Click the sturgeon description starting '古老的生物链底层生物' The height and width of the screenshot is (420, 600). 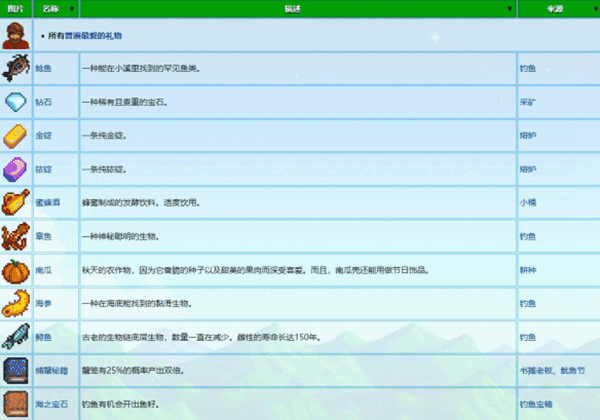[202, 337]
